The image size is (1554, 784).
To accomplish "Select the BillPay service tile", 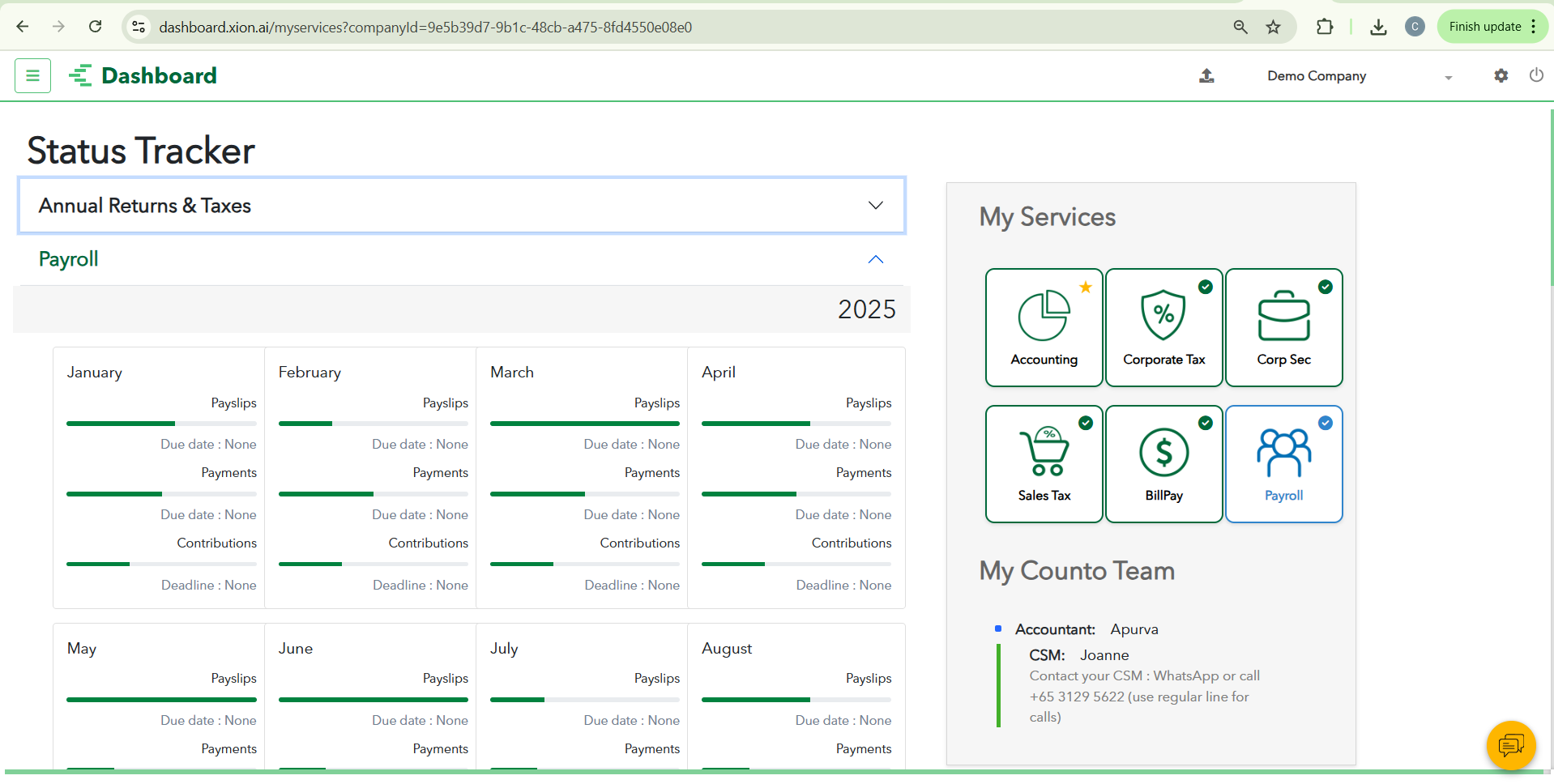I will point(1163,464).
